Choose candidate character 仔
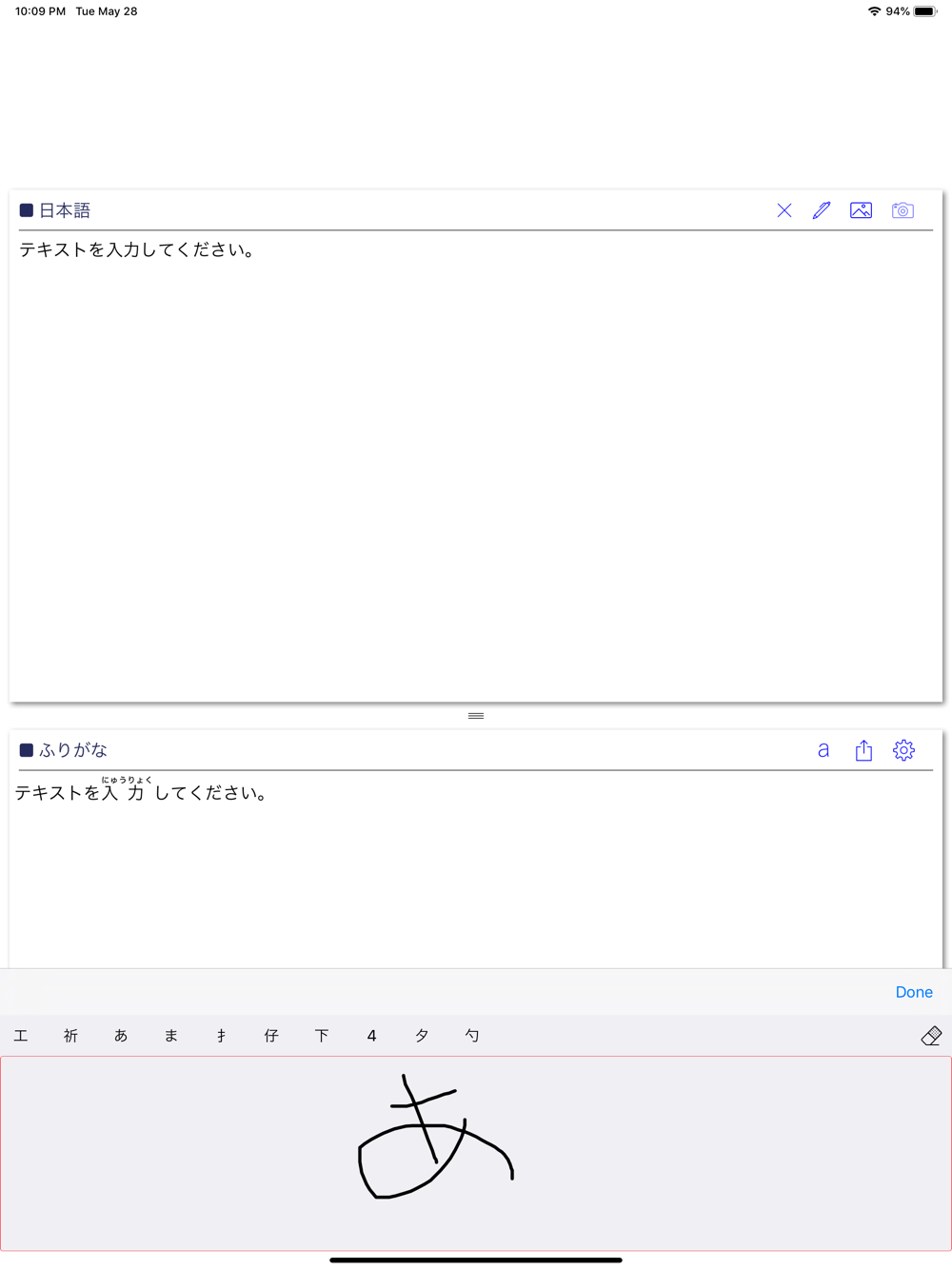The image size is (952, 1270). point(271,1036)
